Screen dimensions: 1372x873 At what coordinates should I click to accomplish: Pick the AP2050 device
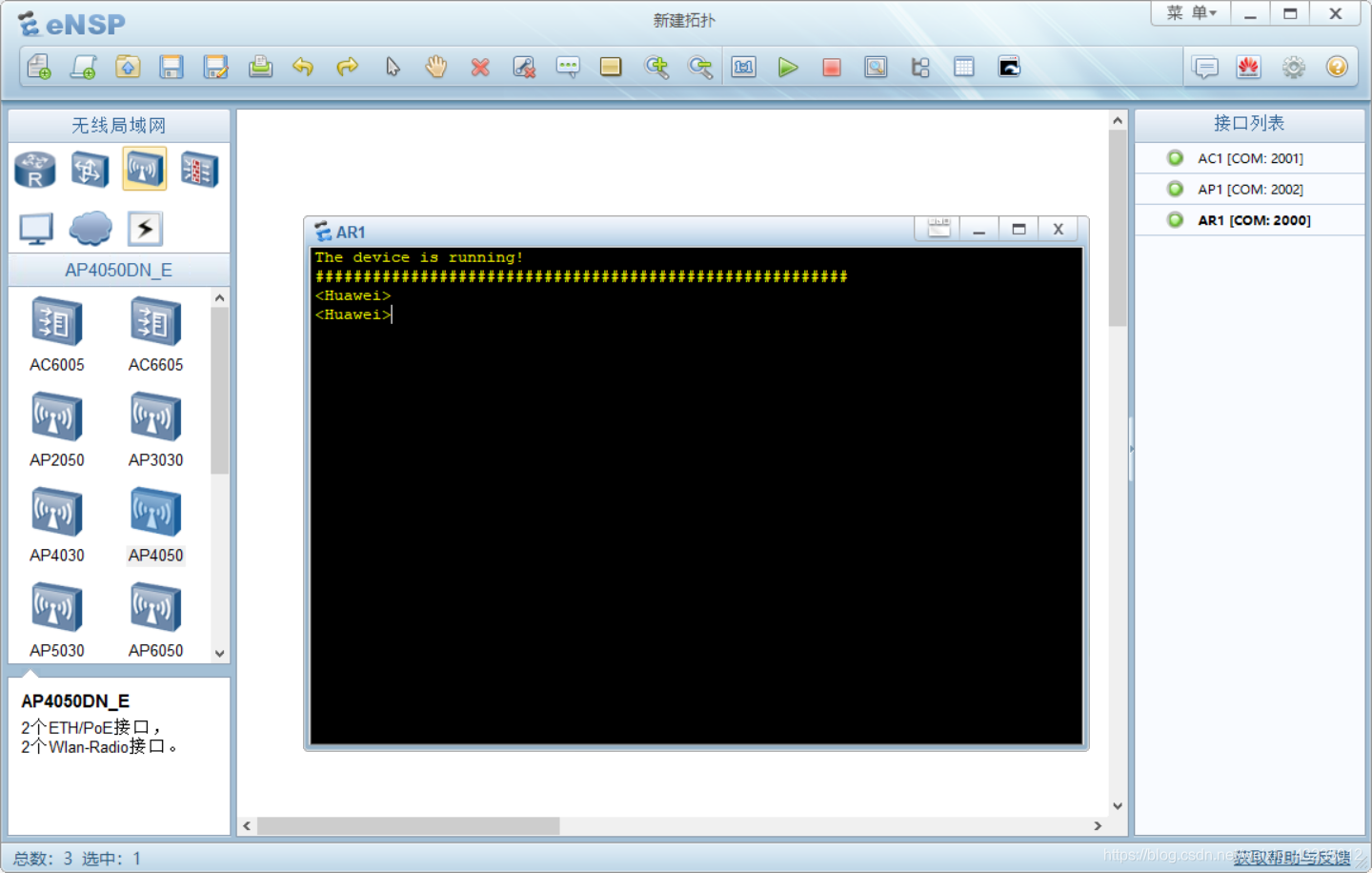point(57,430)
